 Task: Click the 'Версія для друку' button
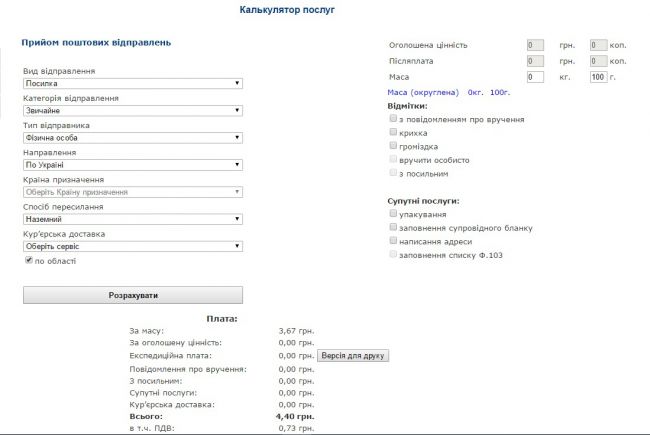[353, 355]
